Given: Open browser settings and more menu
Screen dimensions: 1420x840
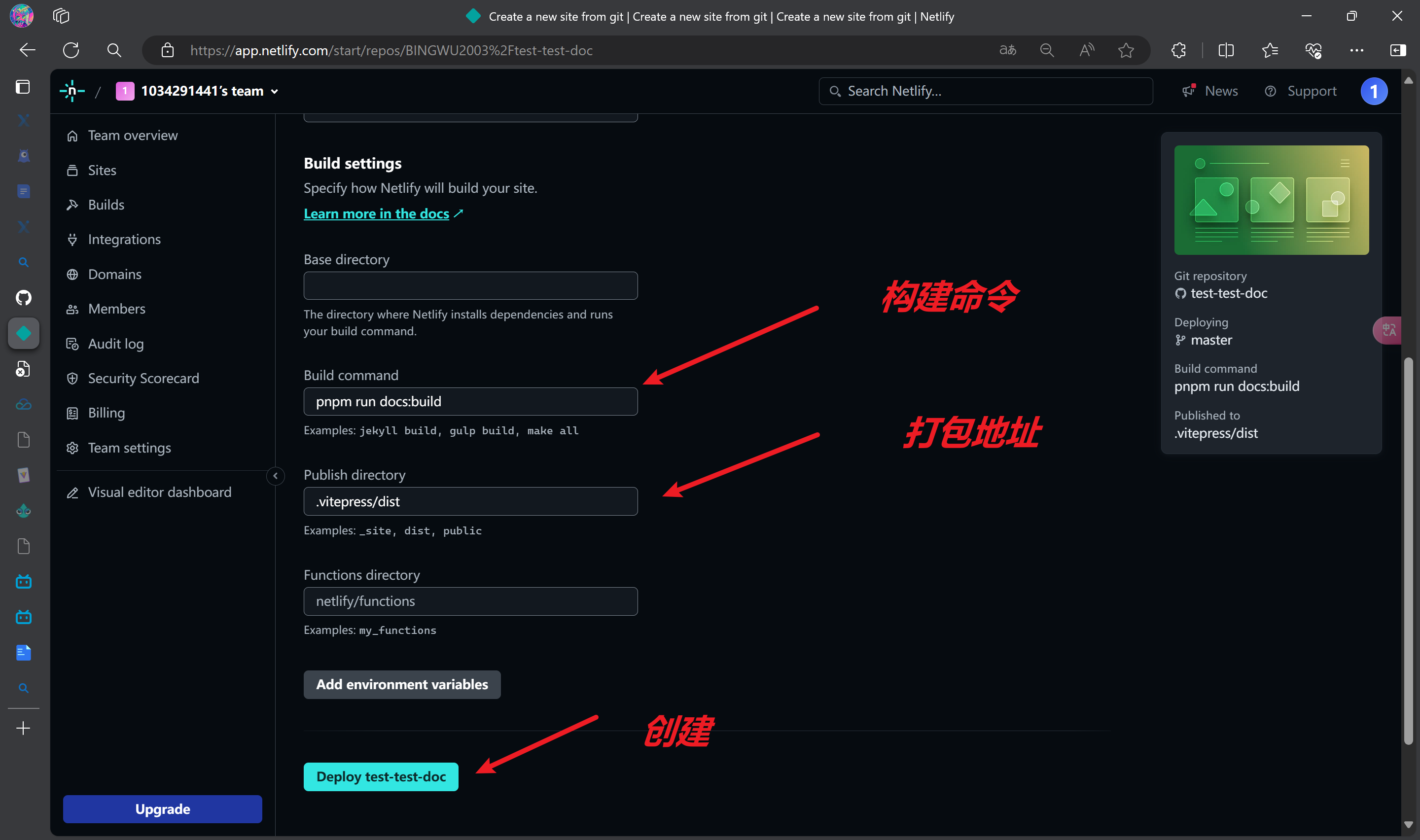Looking at the screenshot, I should coord(1356,50).
